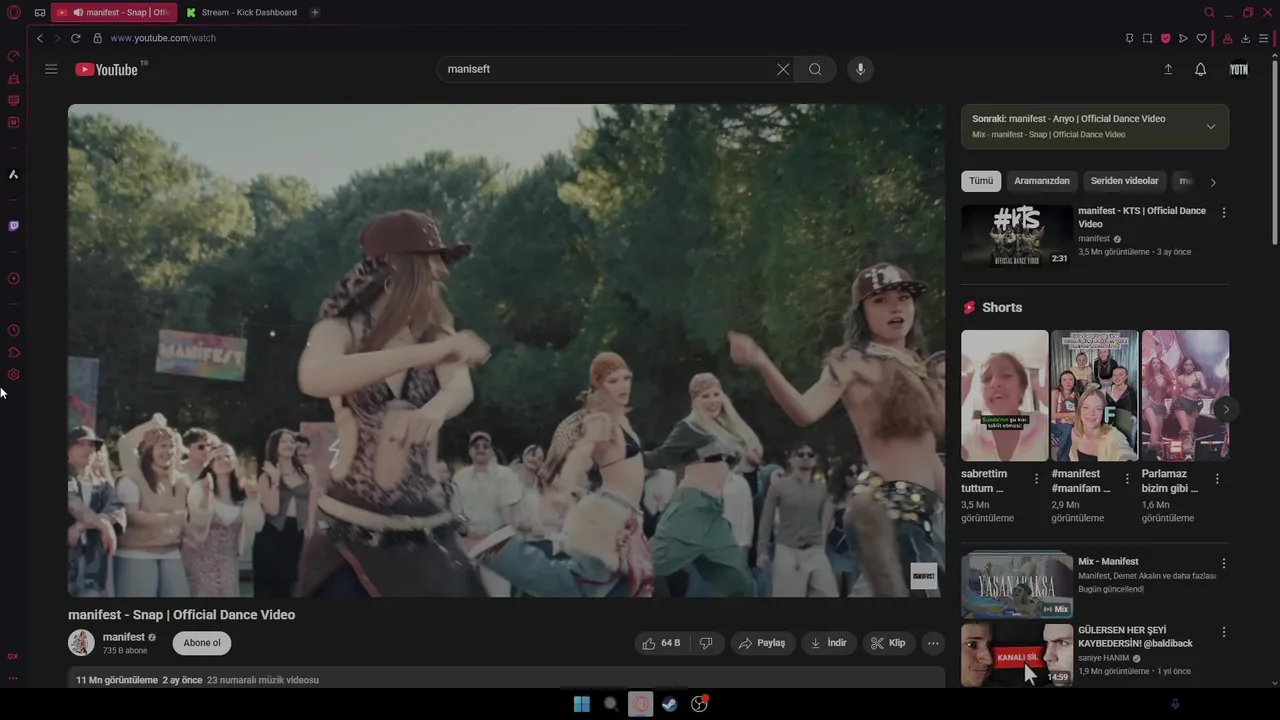Switch to the manifest - Snap browser tab

point(113,12)
